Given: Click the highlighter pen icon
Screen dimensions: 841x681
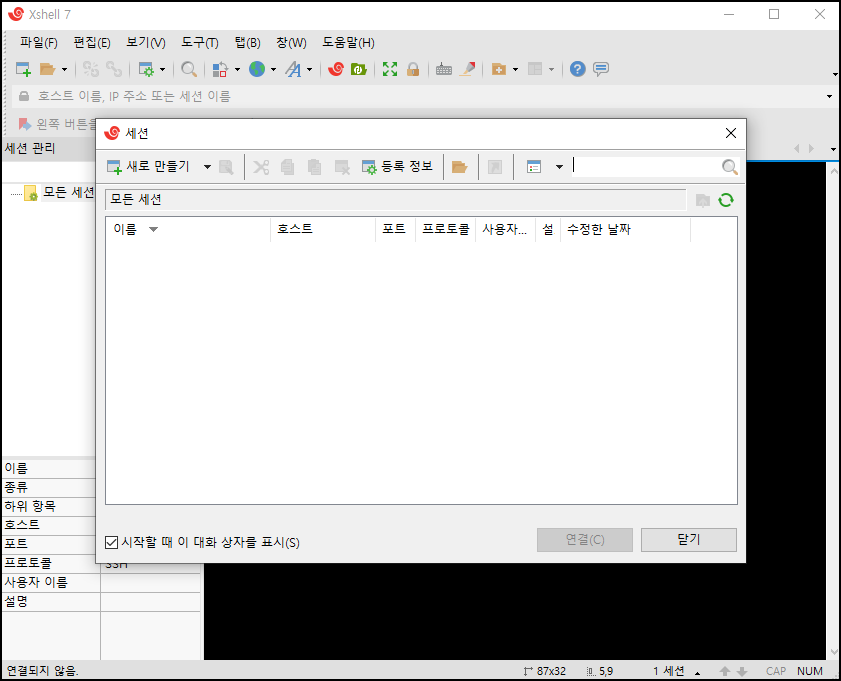Looking at the screenshot, I should pyautogui.click(x=468, y=69).
